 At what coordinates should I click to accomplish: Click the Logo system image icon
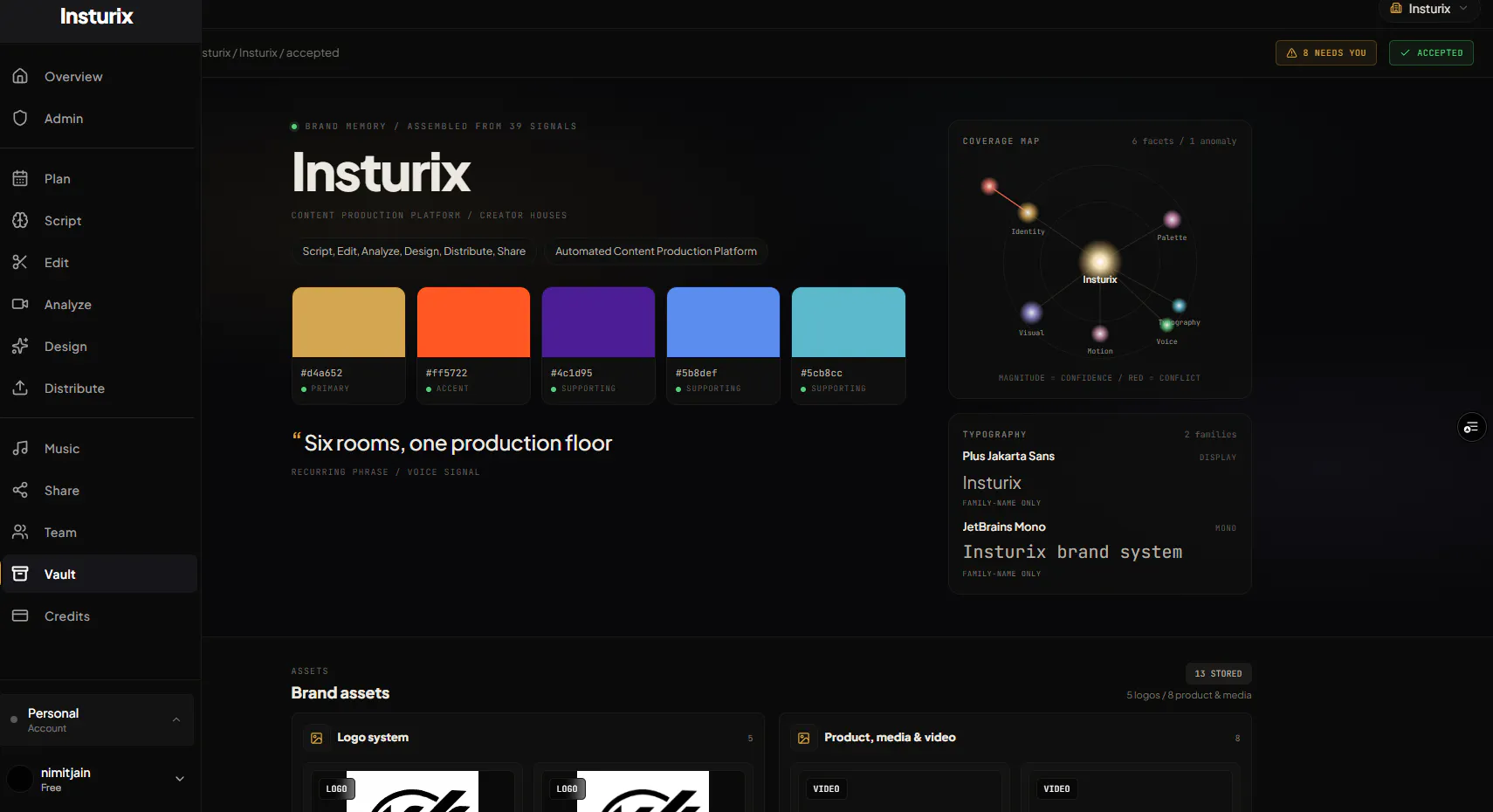[317, 738]
